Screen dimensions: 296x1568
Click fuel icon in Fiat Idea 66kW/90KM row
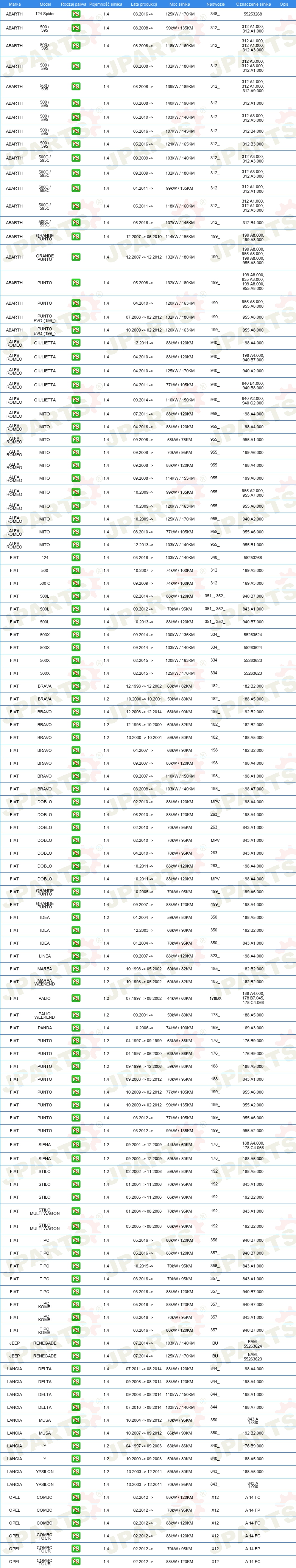click(76, 930)
